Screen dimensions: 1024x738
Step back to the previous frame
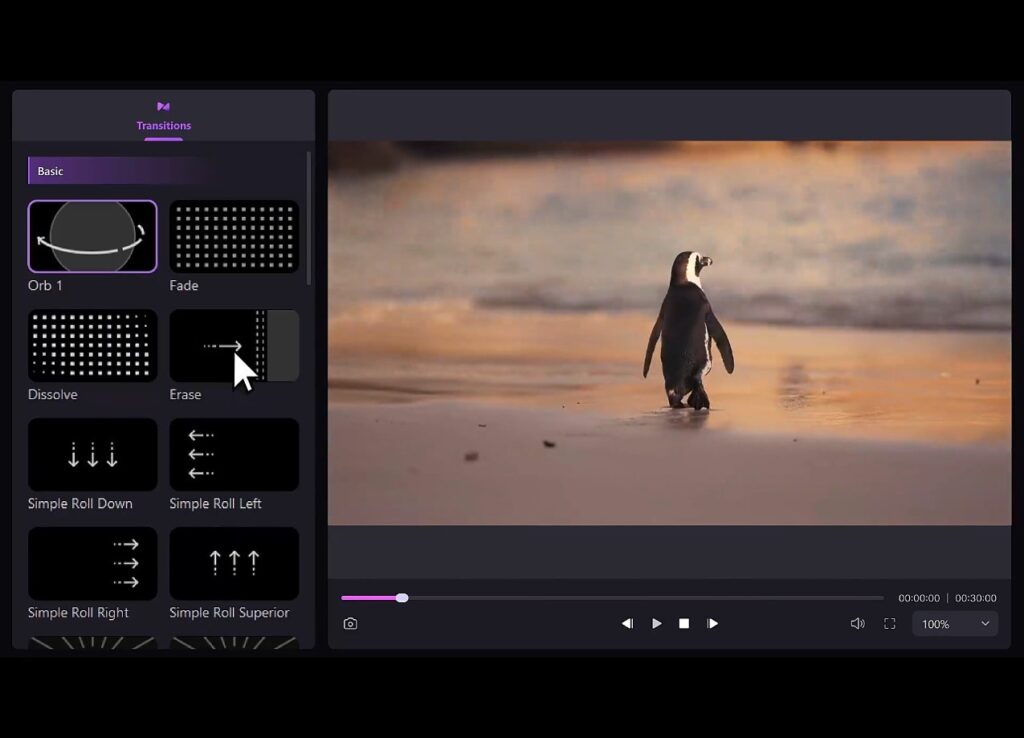[628, 624]
